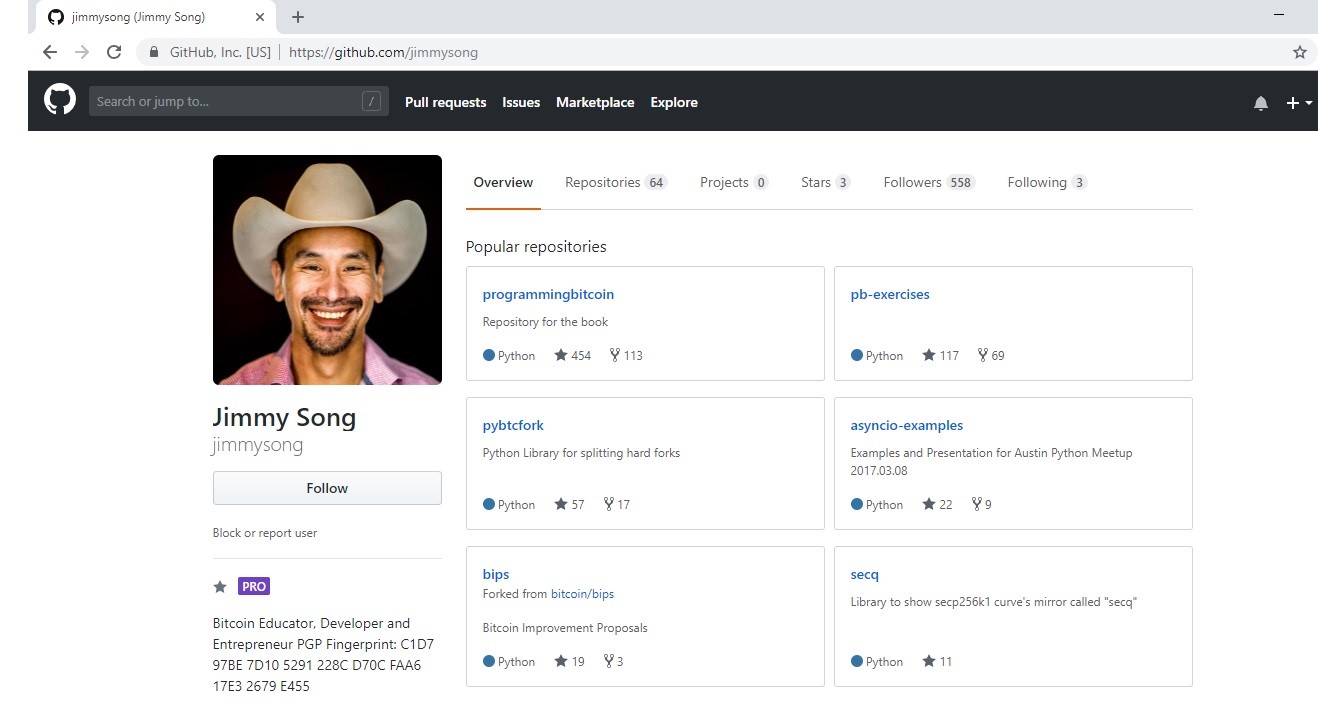The height and width of the screenshot is (705, 1318).
Task: Click the secq 'Library to show secp256k1' description
Action: (994, 602)
